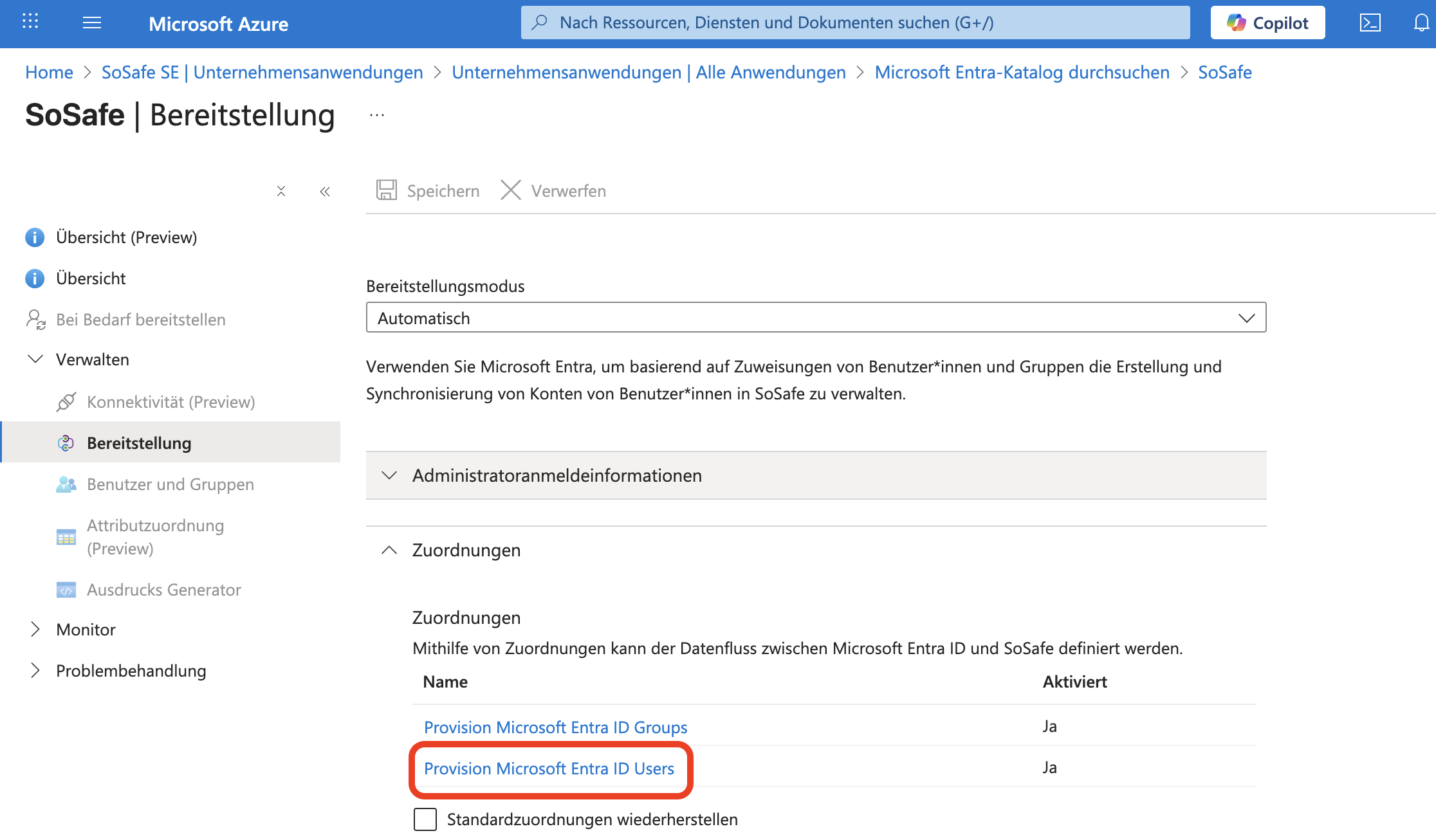Screen dimensions: 1436x840
Task: Collapse the sidebar with double chevron
Action: (325, 192)
